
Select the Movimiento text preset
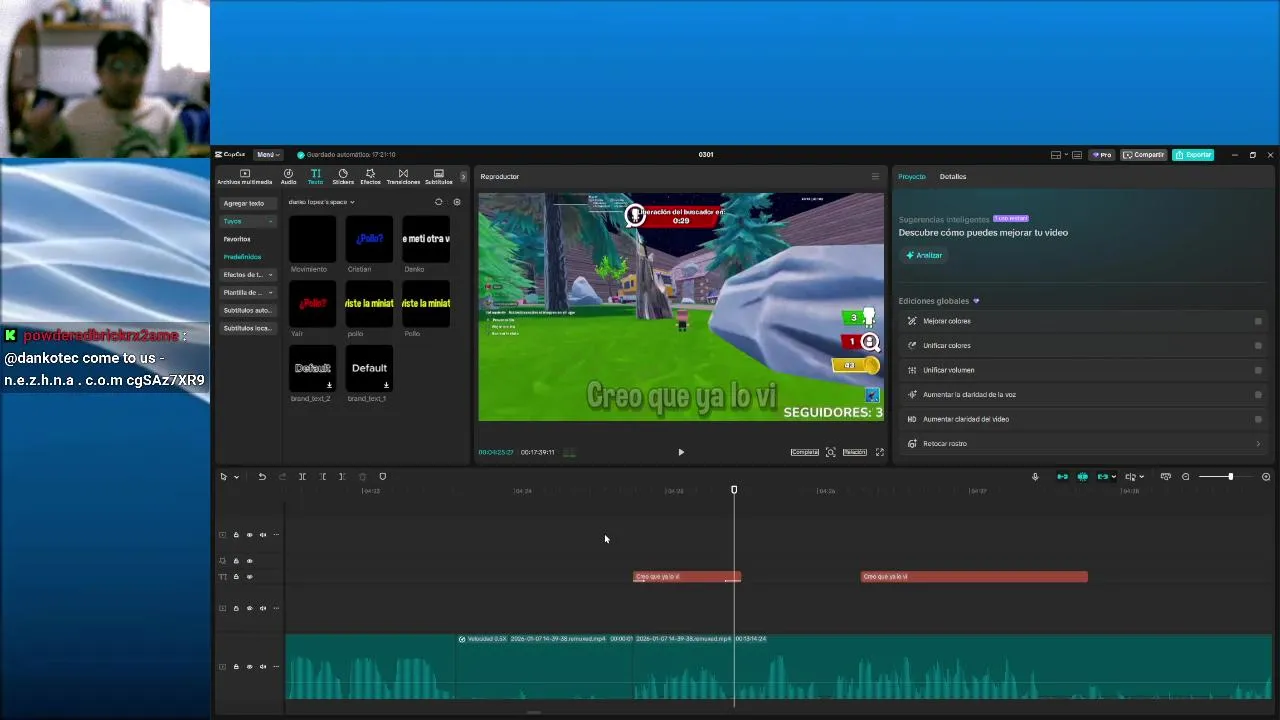pyautogui.click(x=312, y=239)
